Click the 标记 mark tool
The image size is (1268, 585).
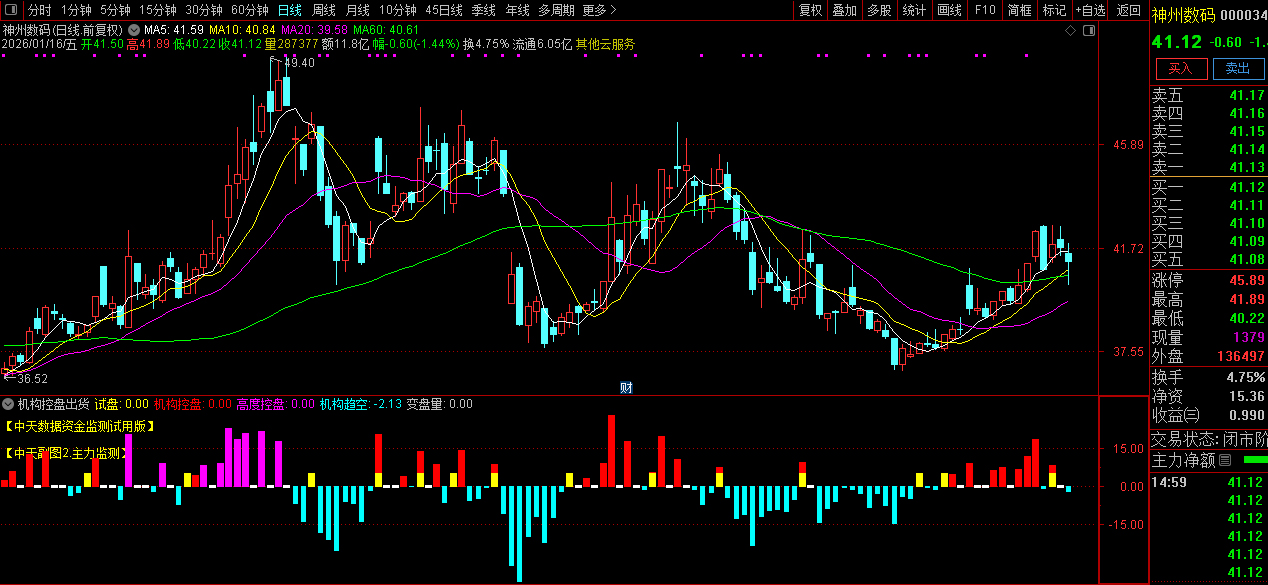click(1054, 10)
